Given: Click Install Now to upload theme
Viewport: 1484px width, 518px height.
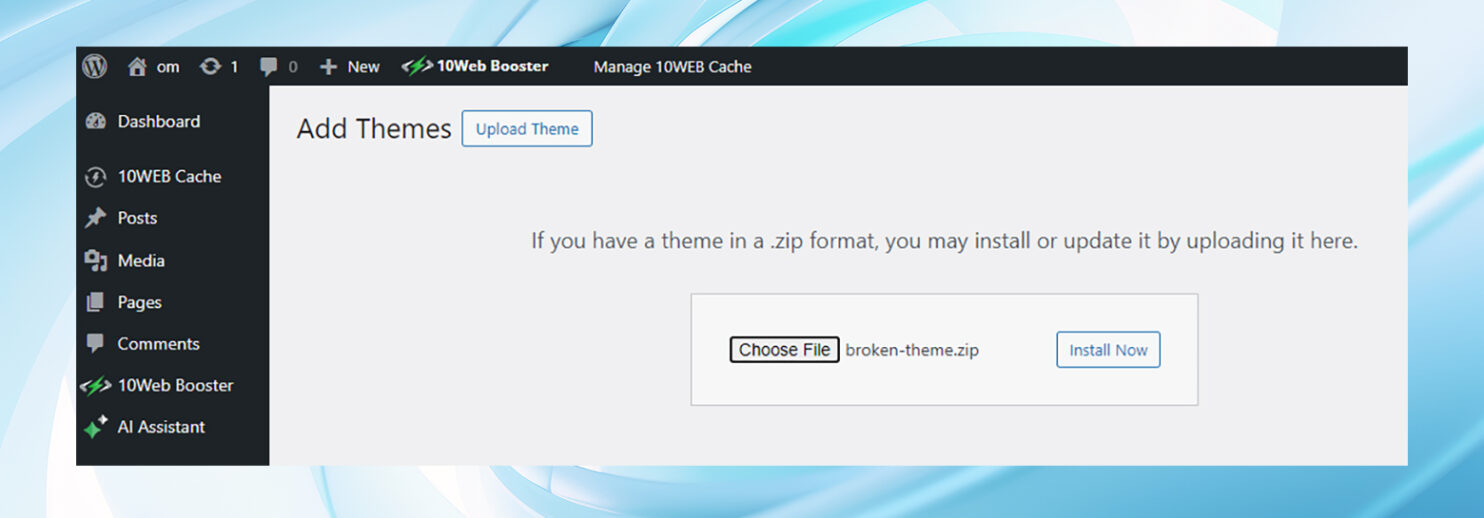Looking at the screenshot, I should [x=1108, y=350].
